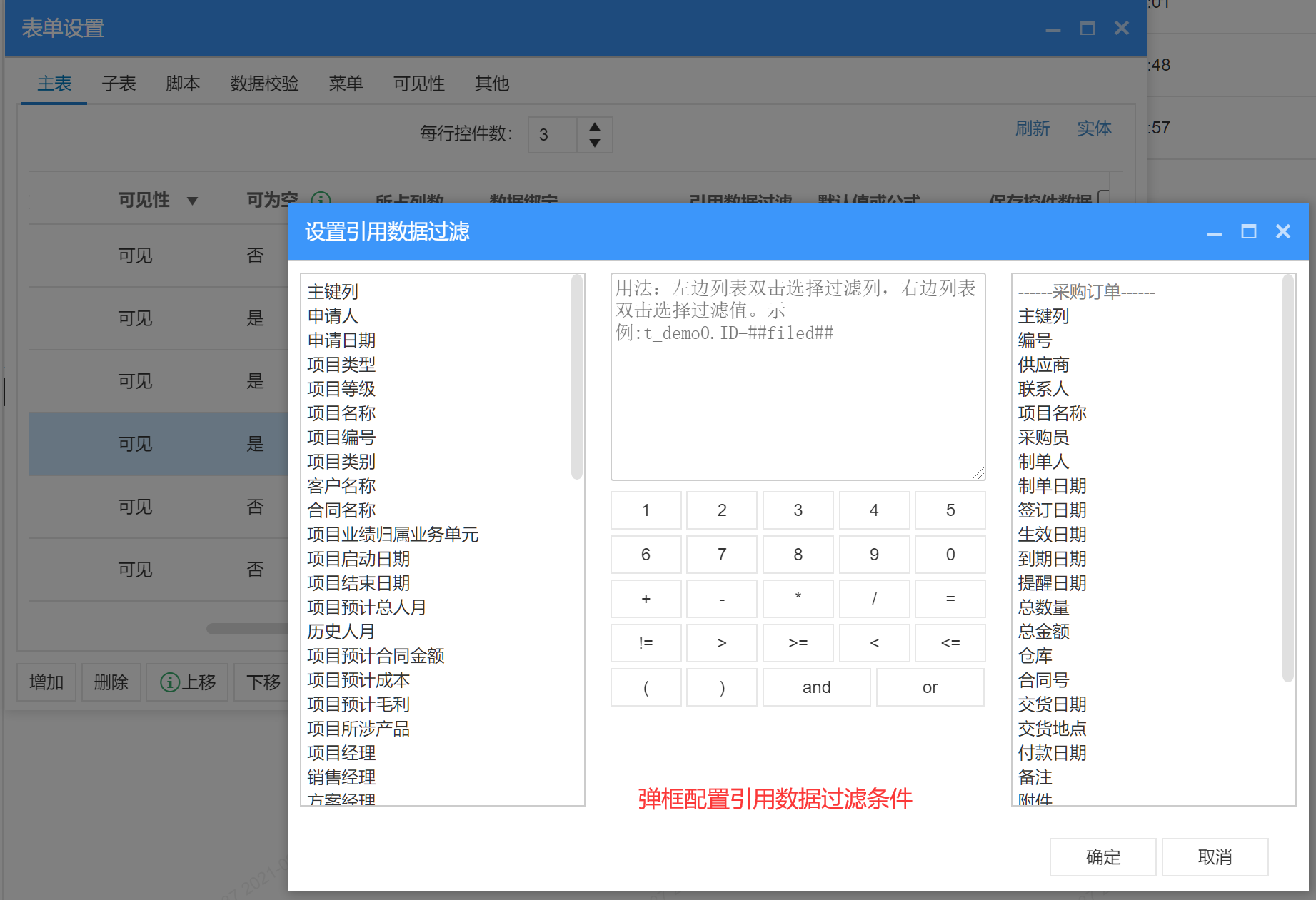Click the filter expression text area

pyautogui.click(x=798, y=377)
